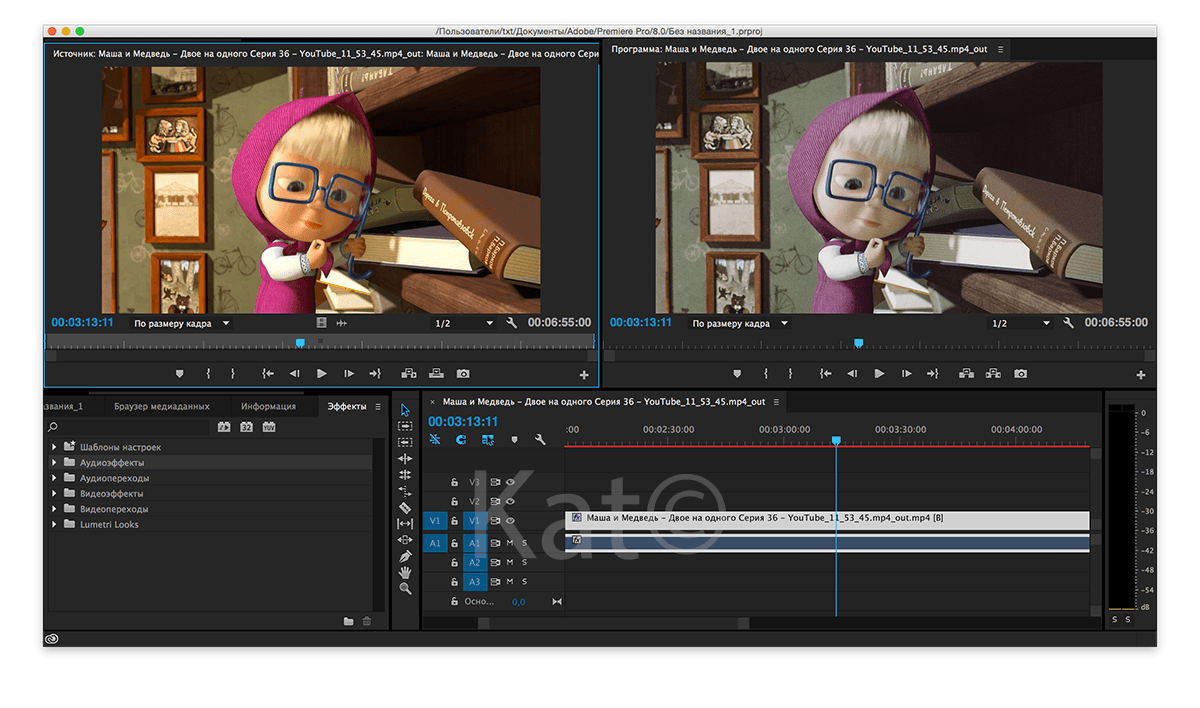Image resolution: width=1200 pixels, height=708 pixels.
Task: Export frame camera icon in Source monitor
Action: (x=463, y=373)
